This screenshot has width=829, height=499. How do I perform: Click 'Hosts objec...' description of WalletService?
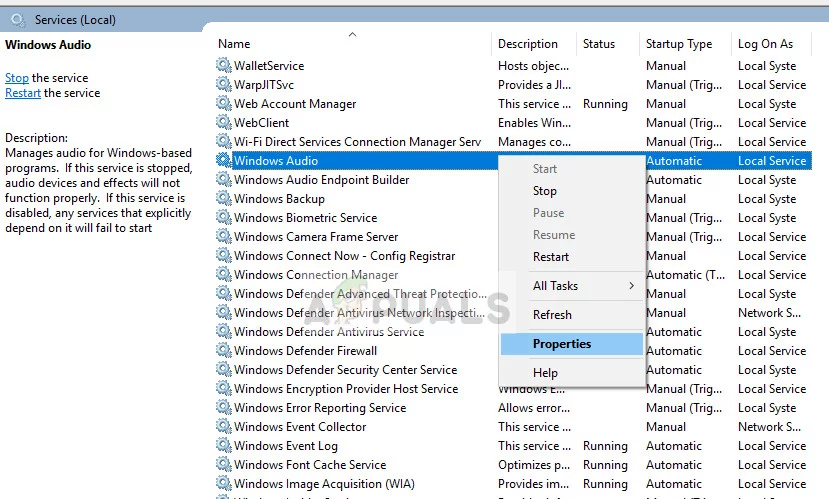point(533,66)
